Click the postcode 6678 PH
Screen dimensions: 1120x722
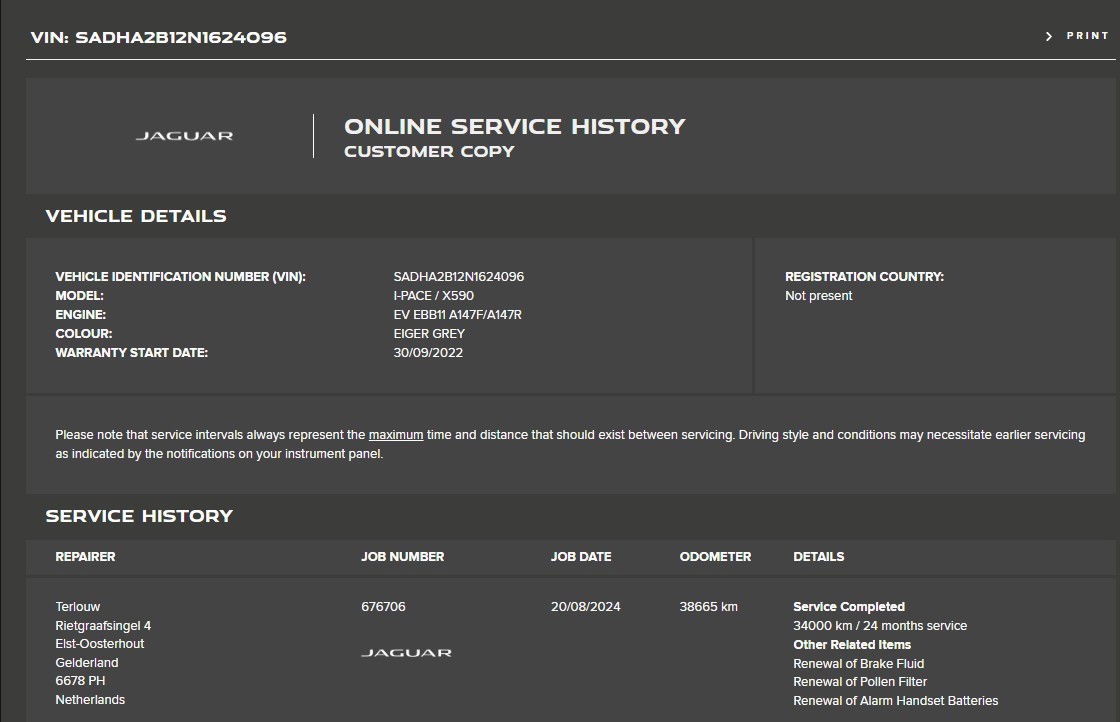point(80,681)
